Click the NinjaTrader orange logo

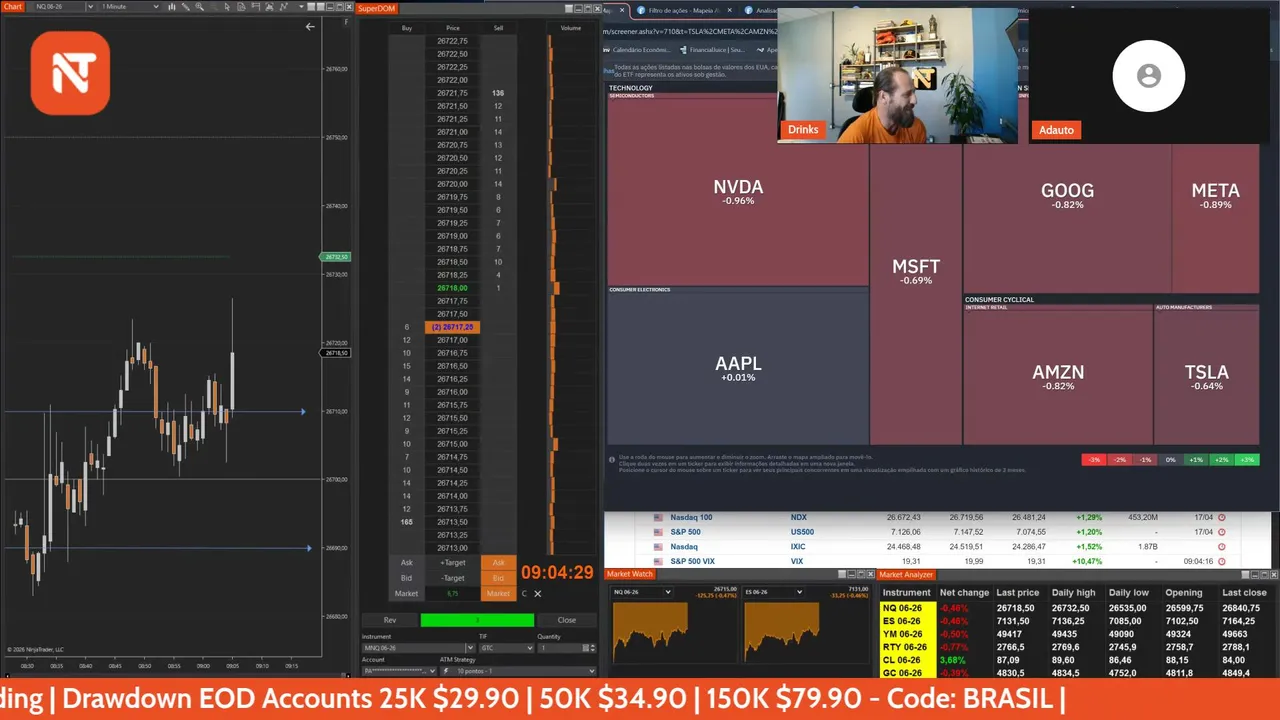click(x=70, y=73)
